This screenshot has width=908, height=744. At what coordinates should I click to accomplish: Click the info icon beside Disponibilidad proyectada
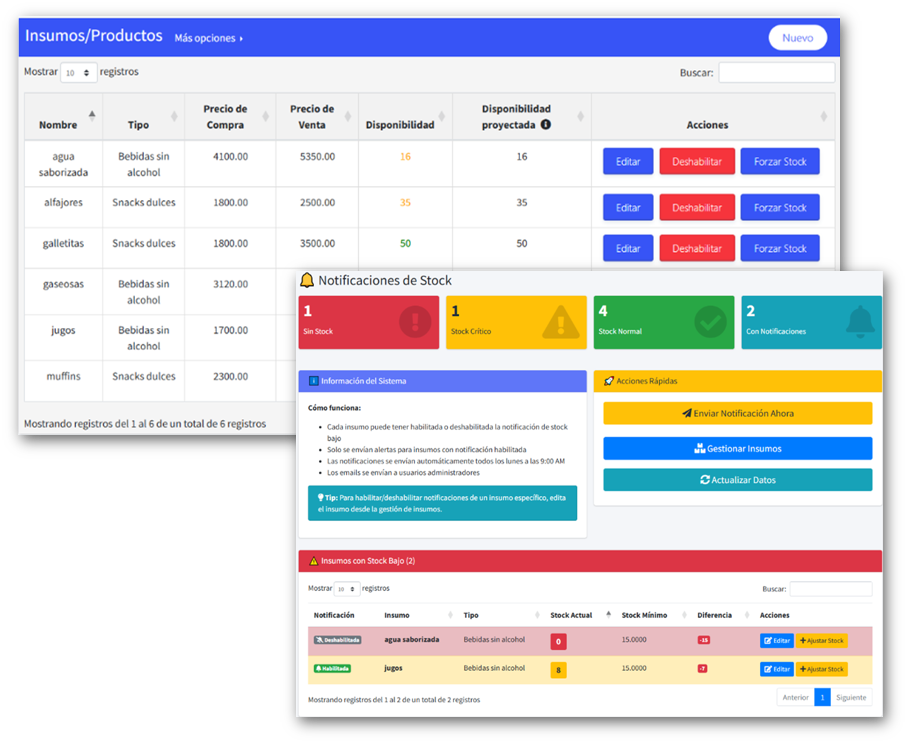546,125
